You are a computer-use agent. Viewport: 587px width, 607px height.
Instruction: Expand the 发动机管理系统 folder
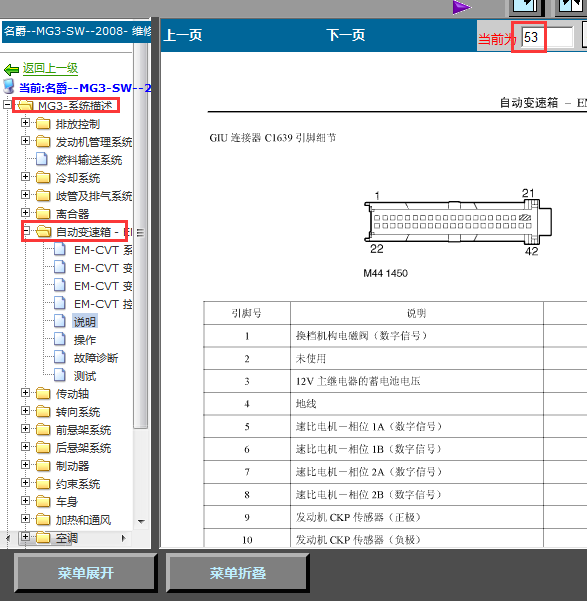[25, 141]
